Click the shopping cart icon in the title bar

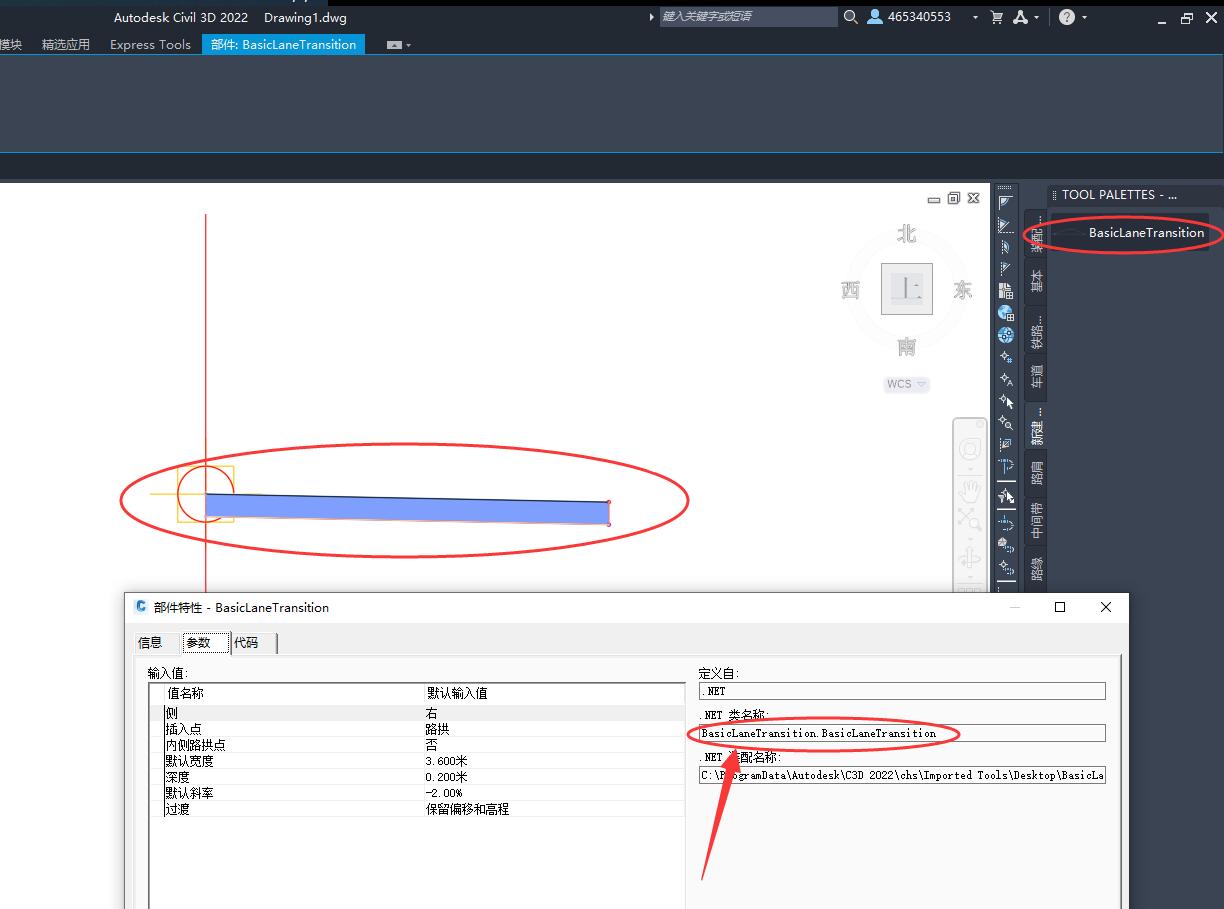click(x=996, y=17)
